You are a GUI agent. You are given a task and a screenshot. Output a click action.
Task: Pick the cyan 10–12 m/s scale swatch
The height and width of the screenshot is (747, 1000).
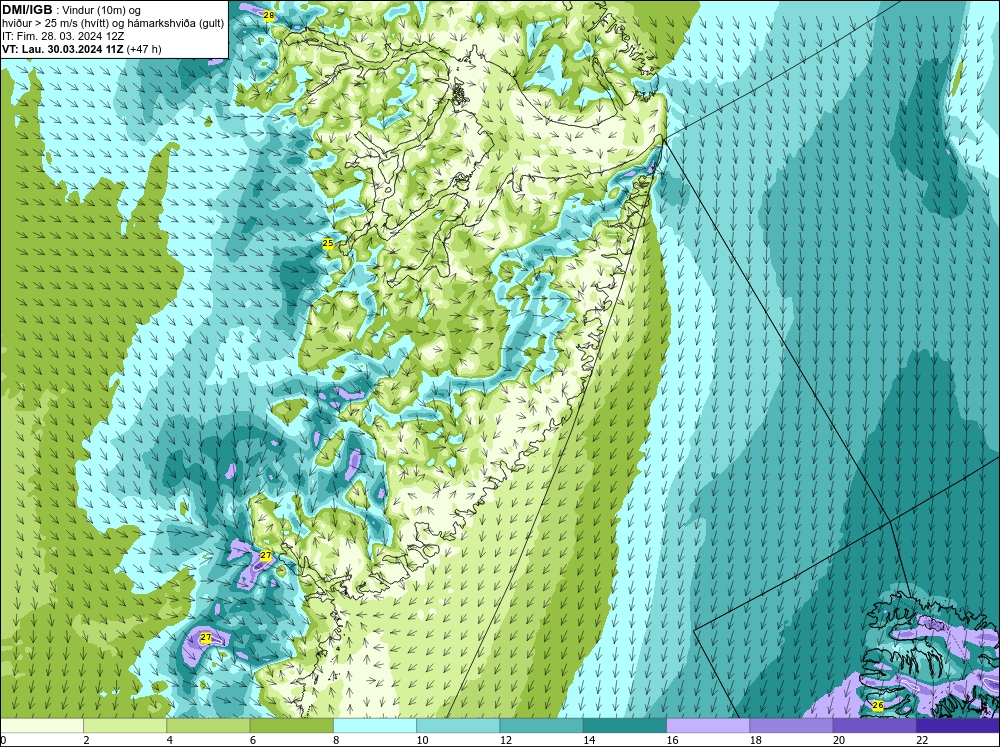[458, 725]
